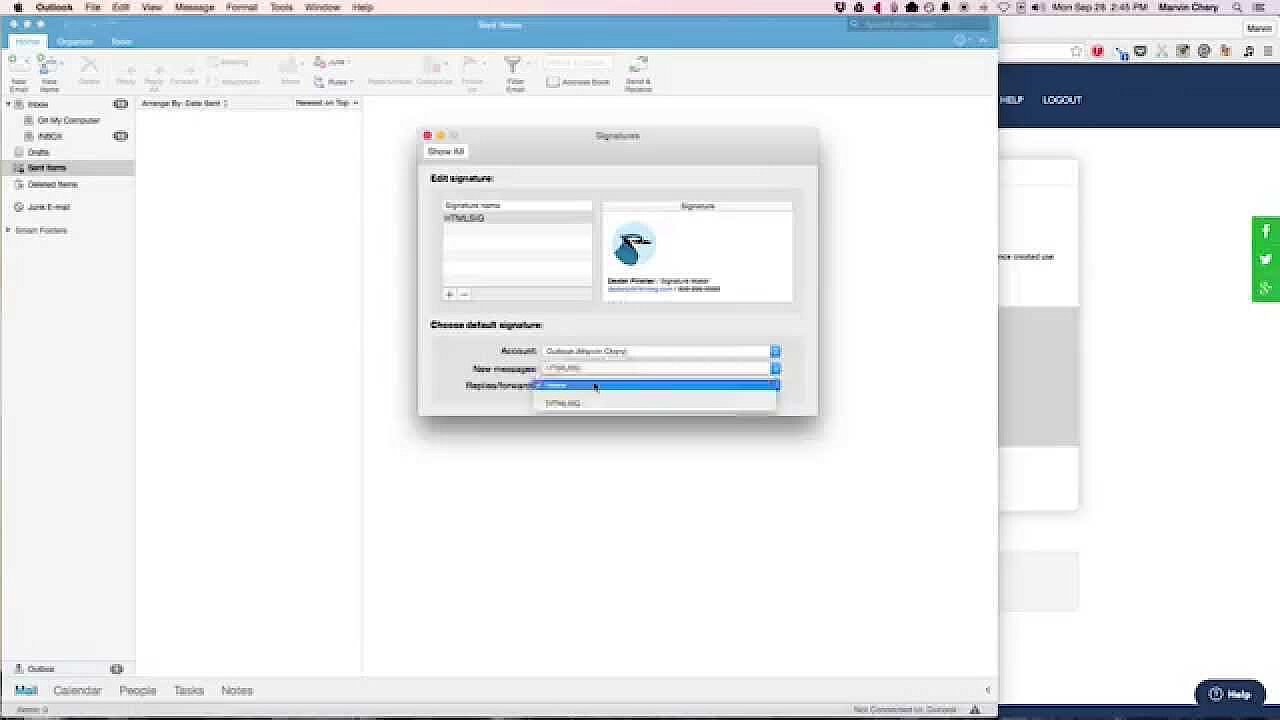Click the Spotlight search icon in menu bar
The image size is (1280, 720).
coord(1239,7)
